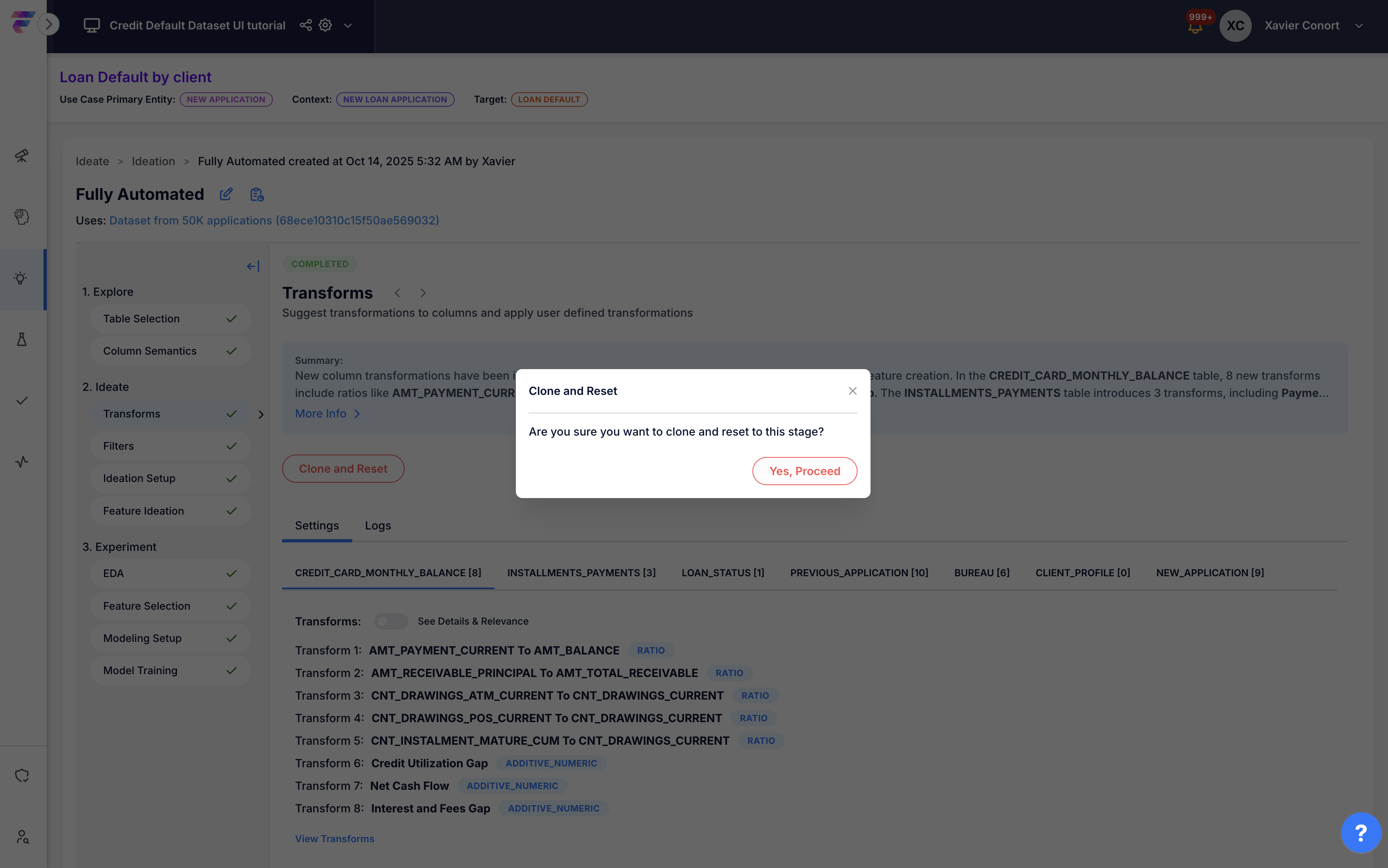Open the INSTALLMENTS_PAYMENTS [3] tab
Screen dimensions: 1388x868
pos(581,573)
